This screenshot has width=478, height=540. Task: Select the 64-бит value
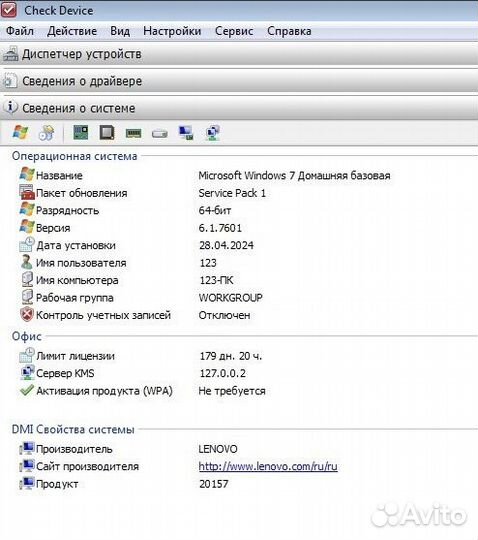215,210
